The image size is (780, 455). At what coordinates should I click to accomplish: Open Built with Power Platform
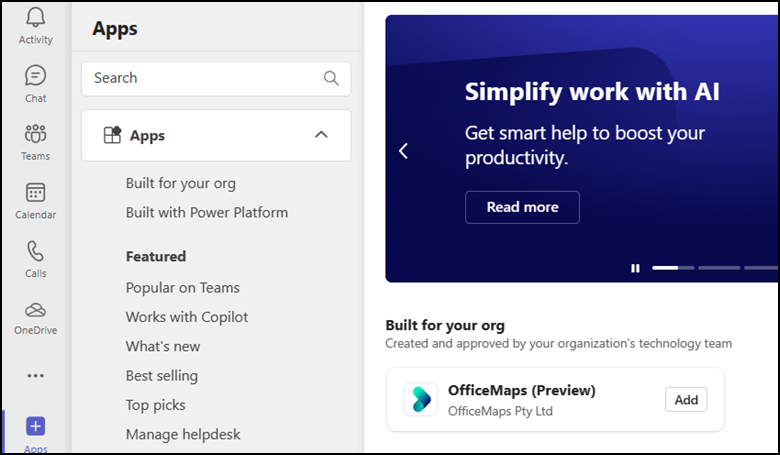pos(207,212)
